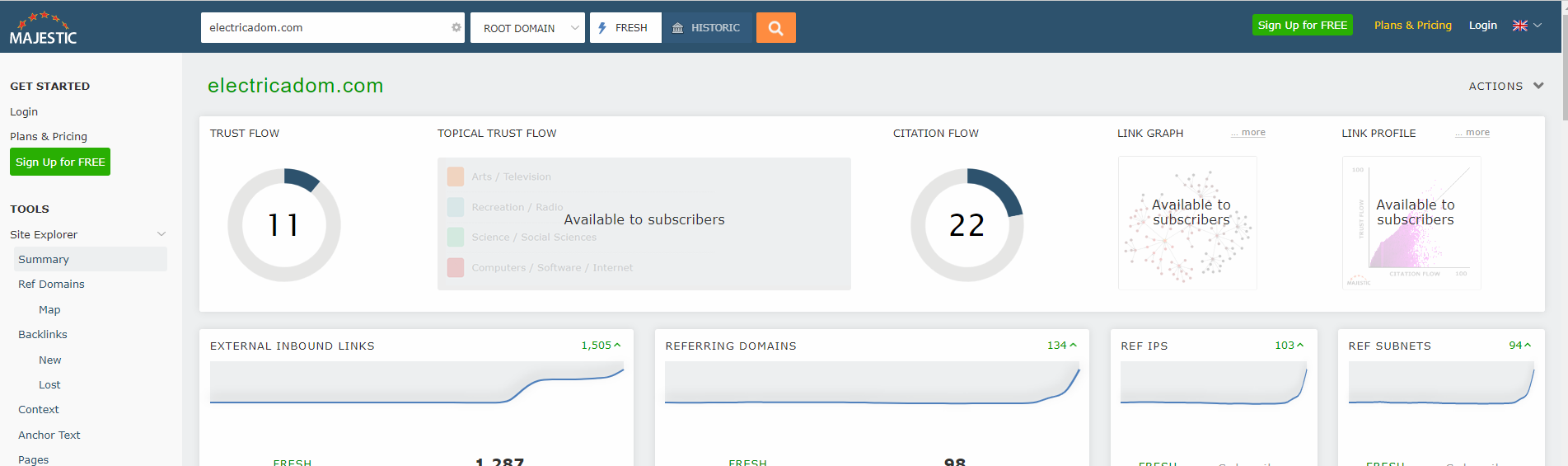1568x466 pixels.
Task: Select Summary in the sidebar
Action: tap(91, 259)
